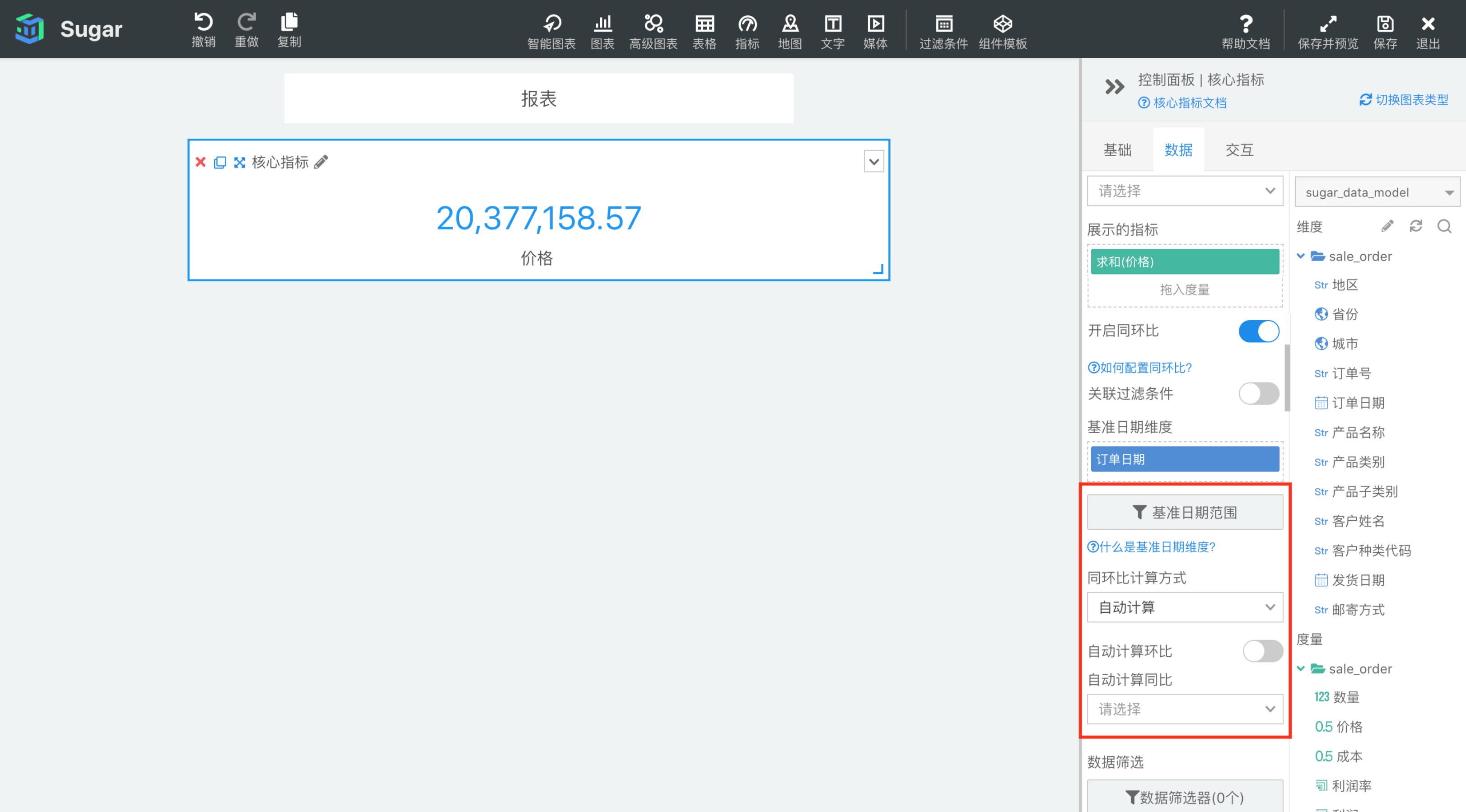
Task: Select the 成本 measure field
Action: (1339, 756)
